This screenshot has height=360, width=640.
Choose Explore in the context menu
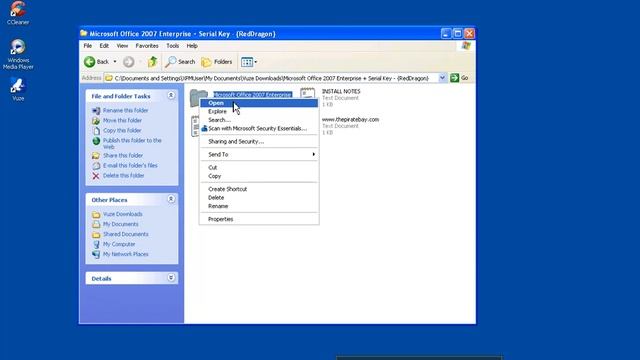click(259, 111)
